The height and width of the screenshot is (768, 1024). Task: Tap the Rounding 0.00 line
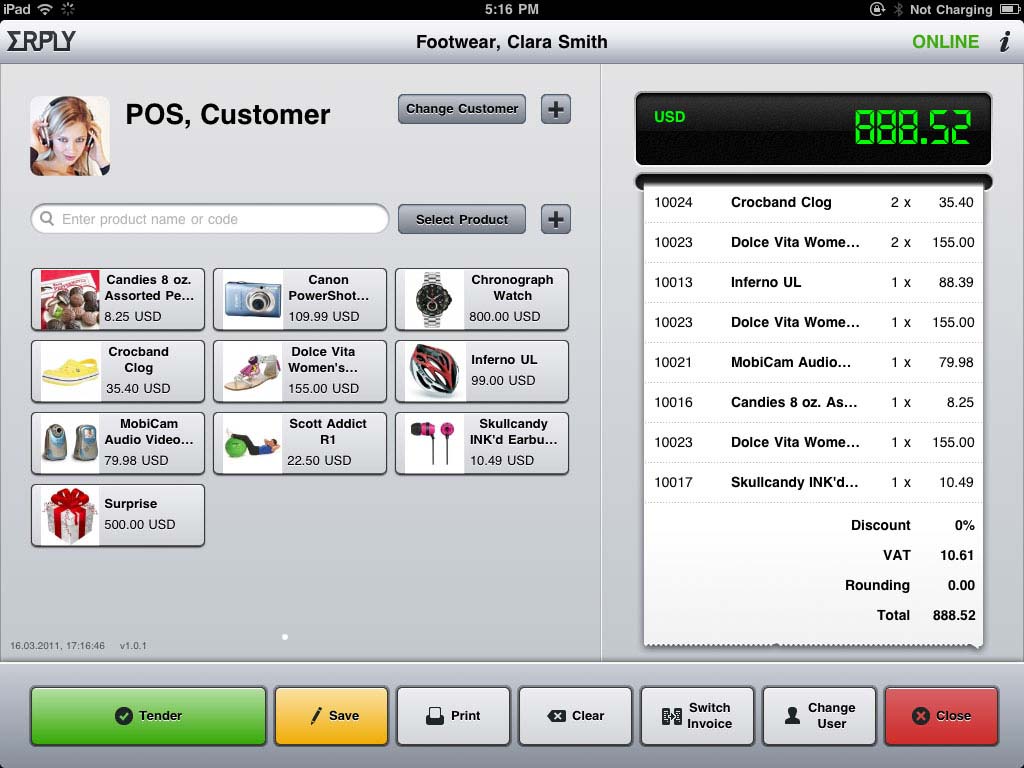tap(910, 585)
